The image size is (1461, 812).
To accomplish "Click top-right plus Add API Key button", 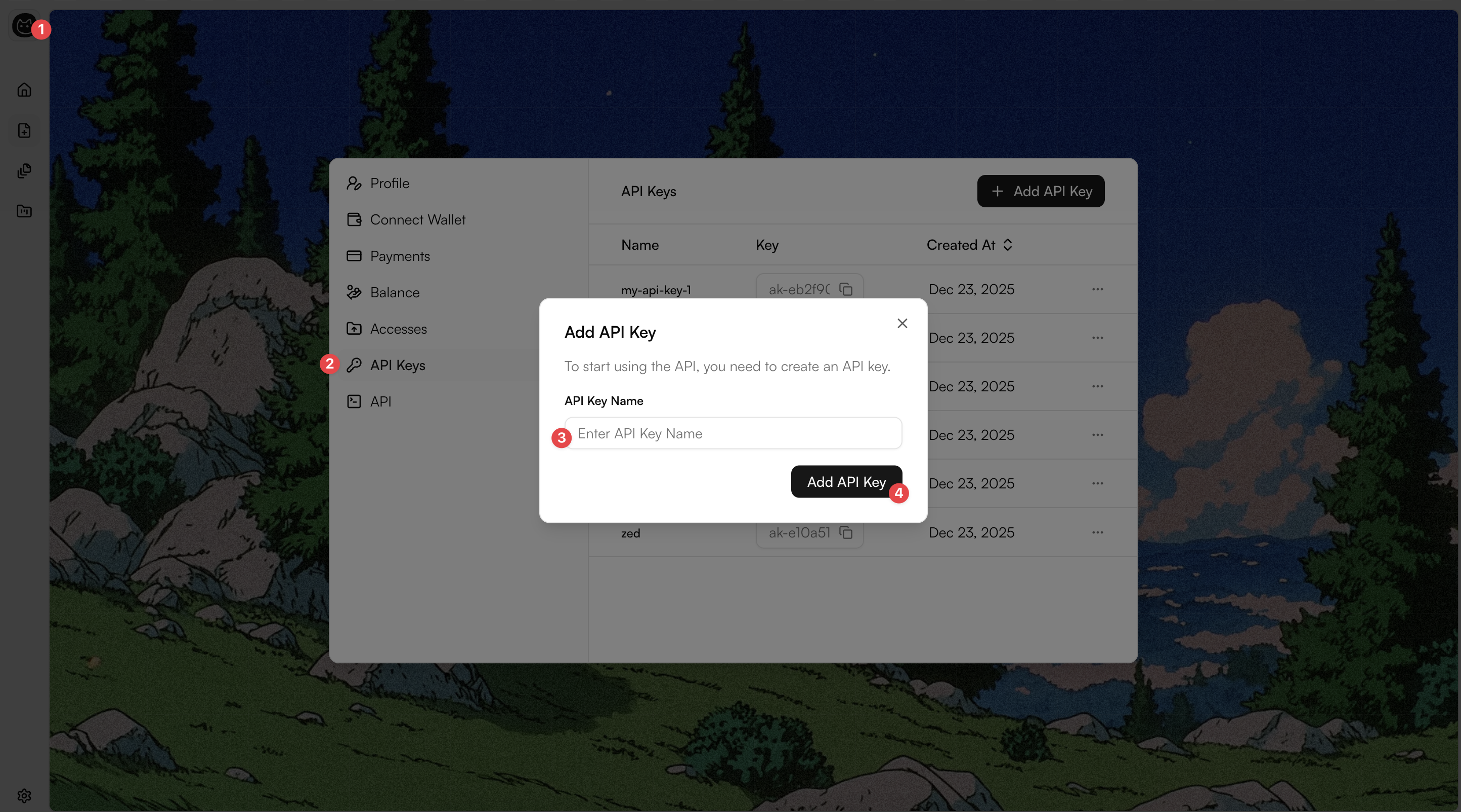I will pyautogui.click(x=1041, y=191).
